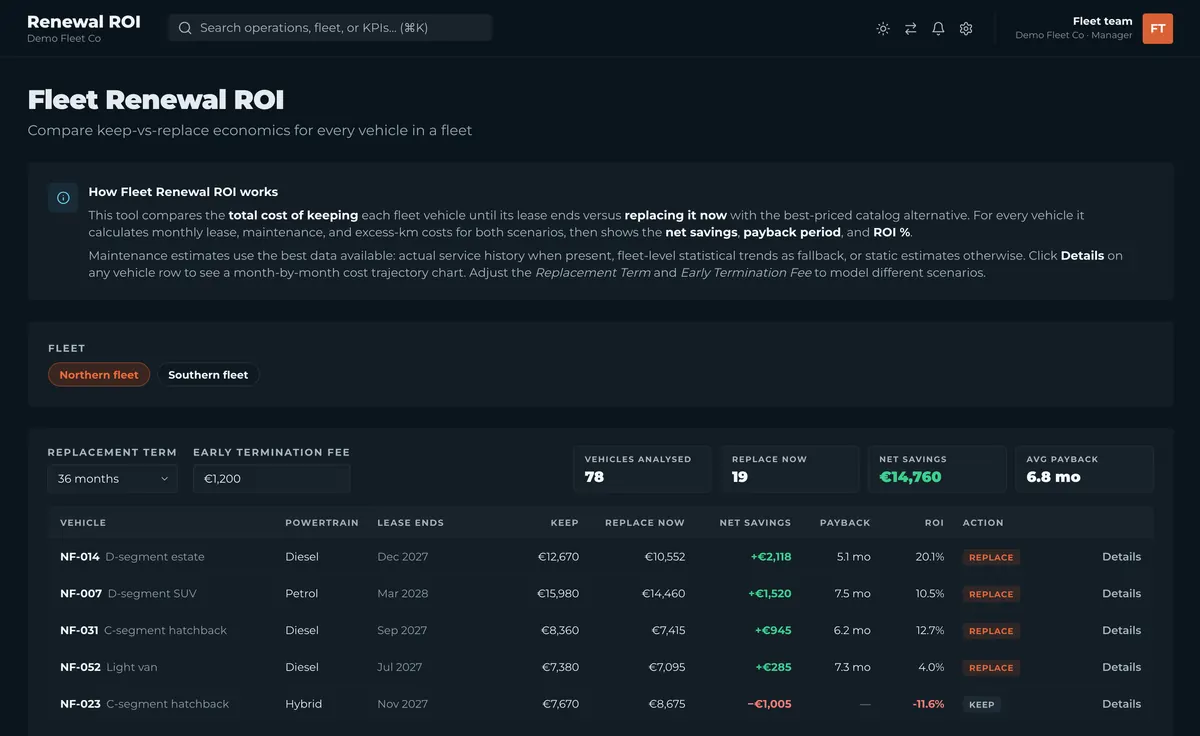Toggle the light theme sun icon
This screenshot has height=736, width=1200.
(883, 29)
